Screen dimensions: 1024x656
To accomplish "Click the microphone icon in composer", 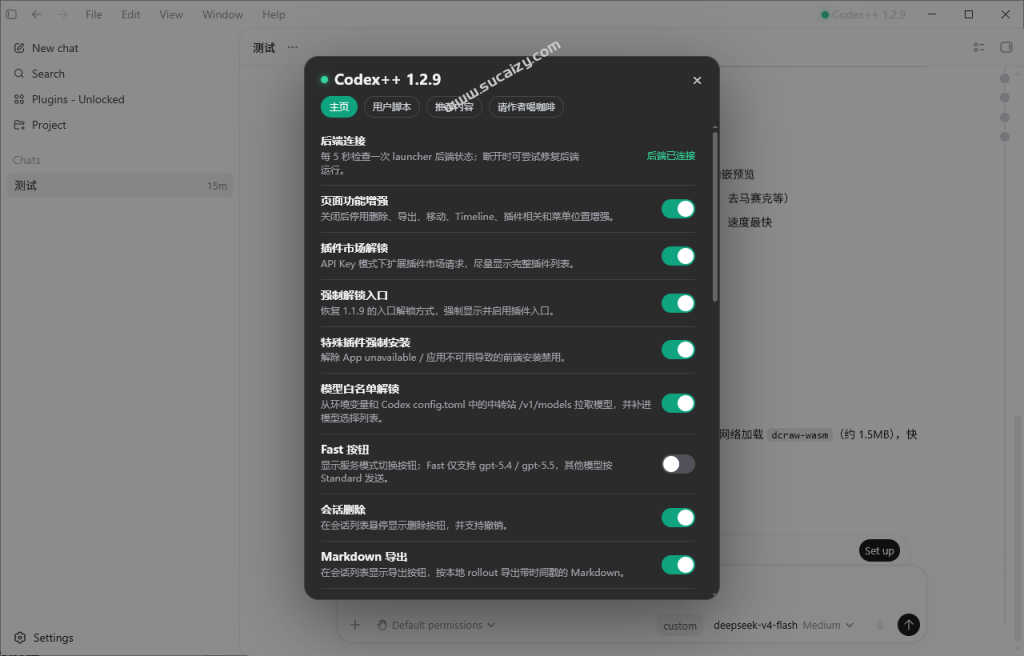I will click(x=880, y=625).
